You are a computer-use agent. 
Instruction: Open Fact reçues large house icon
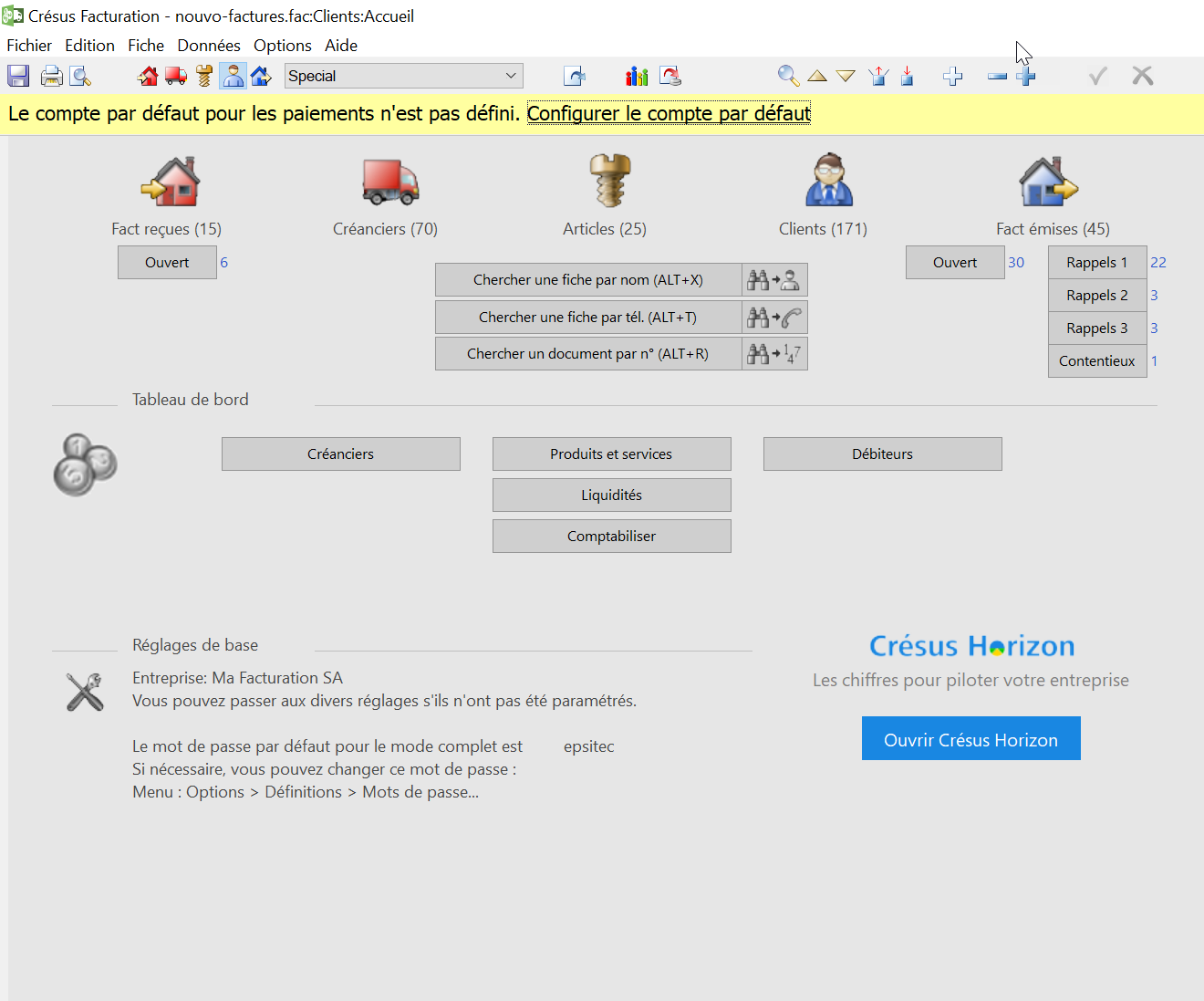[x=171, y=181]
